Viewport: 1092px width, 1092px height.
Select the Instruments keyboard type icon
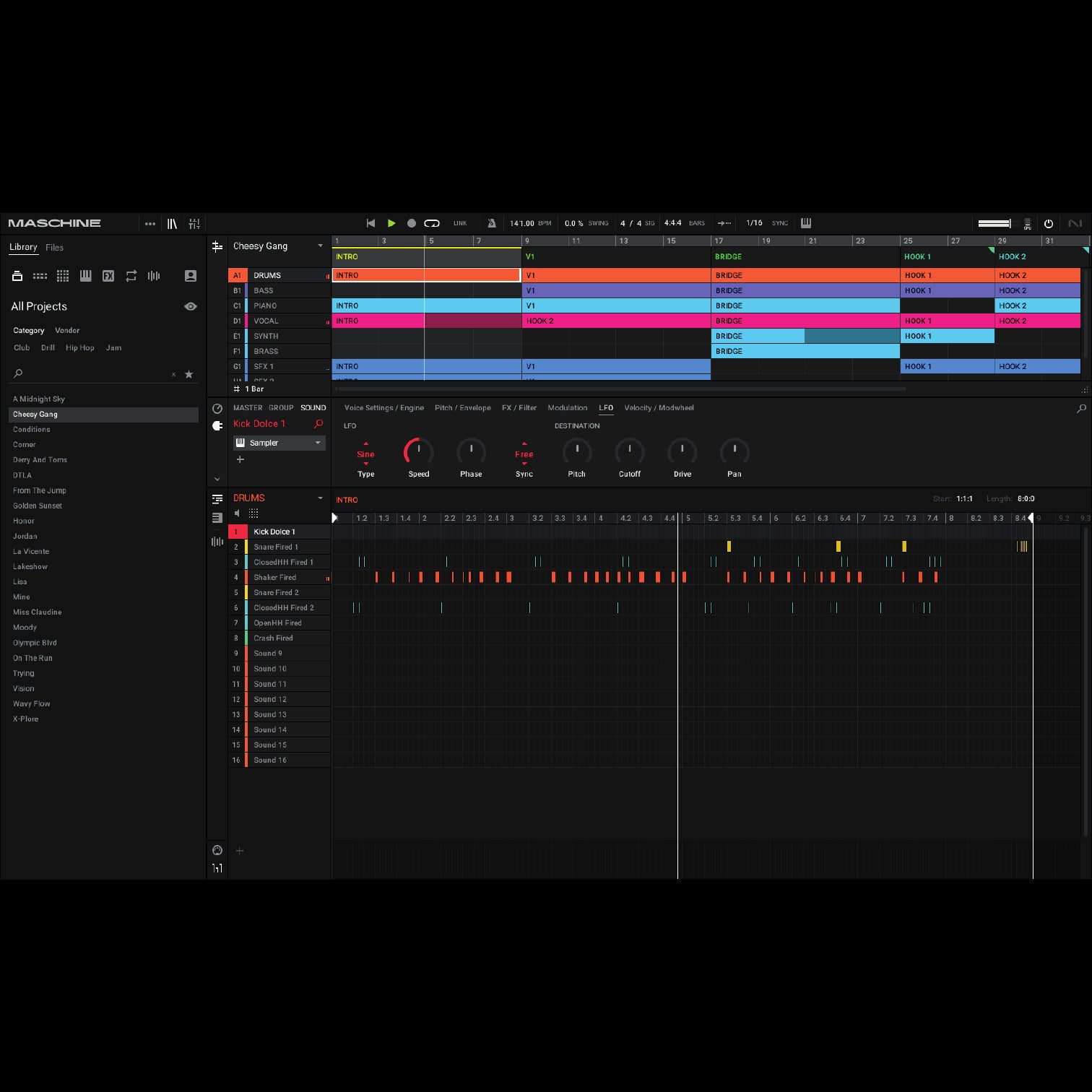(x=85, y=276)
